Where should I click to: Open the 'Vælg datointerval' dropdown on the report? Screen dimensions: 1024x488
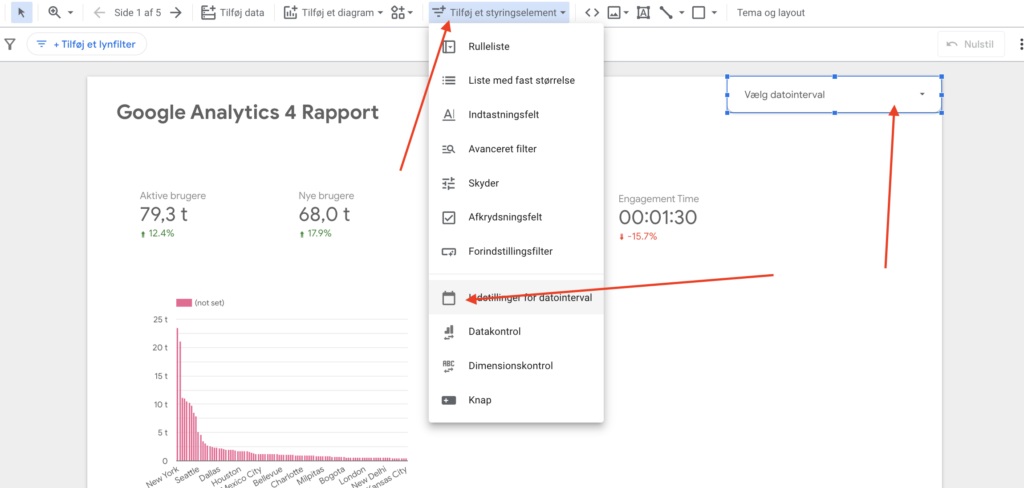[834, 95]
